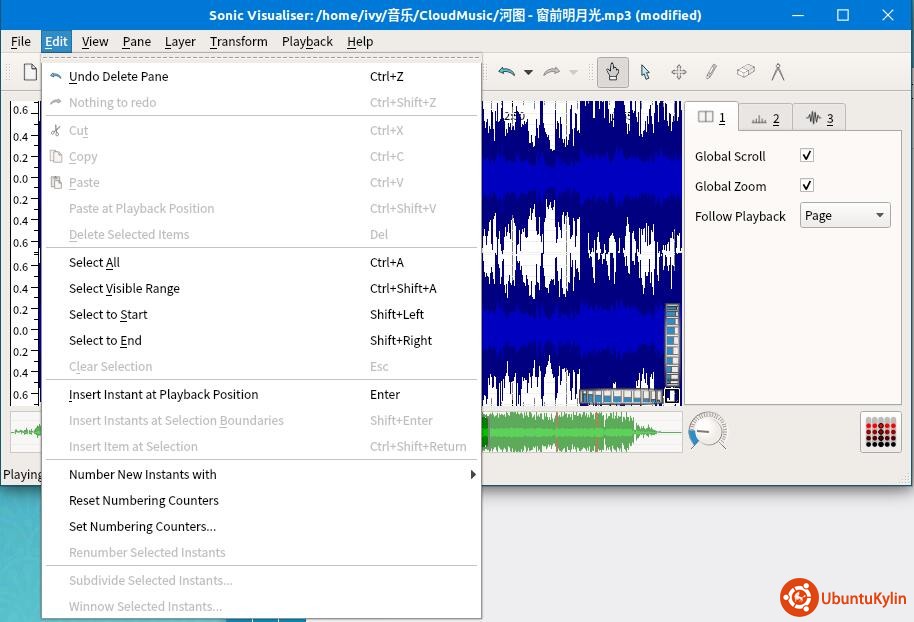Viewport: 914px width, 622px height.
Task: Select the Navigate hand tool
Action: point(612,72)
